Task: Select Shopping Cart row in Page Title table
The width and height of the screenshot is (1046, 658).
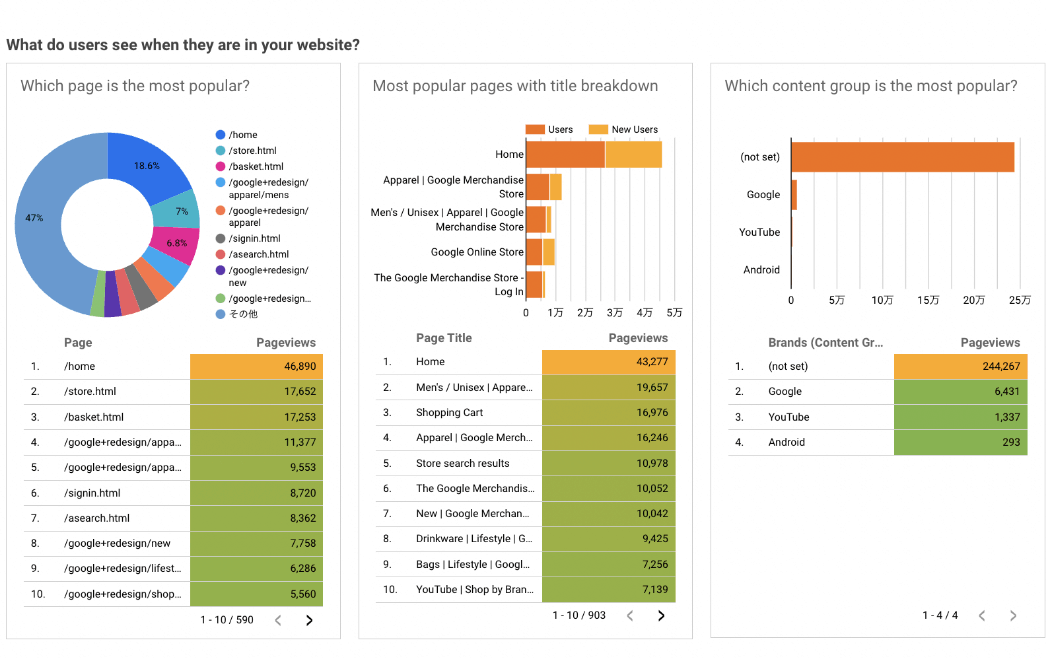Action: [x=526, y=412]
